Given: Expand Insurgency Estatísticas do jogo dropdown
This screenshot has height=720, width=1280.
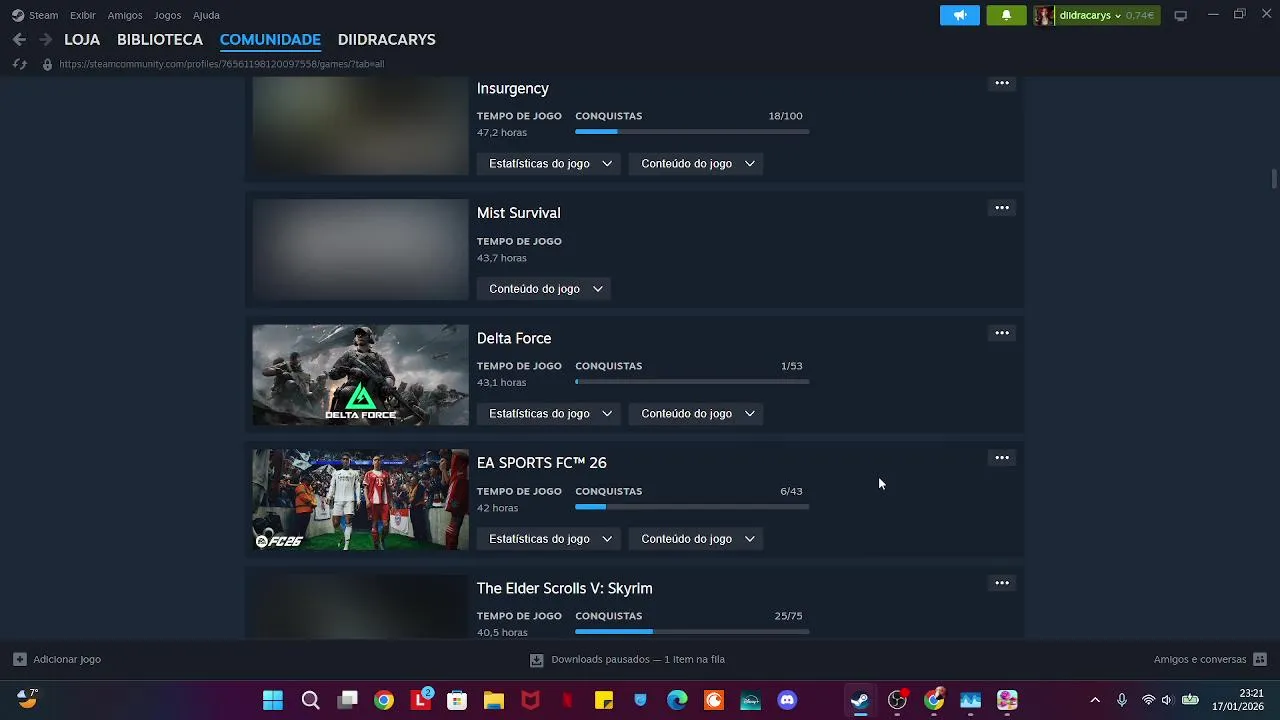Looking at the screenshot, I should tap(550, 164).
